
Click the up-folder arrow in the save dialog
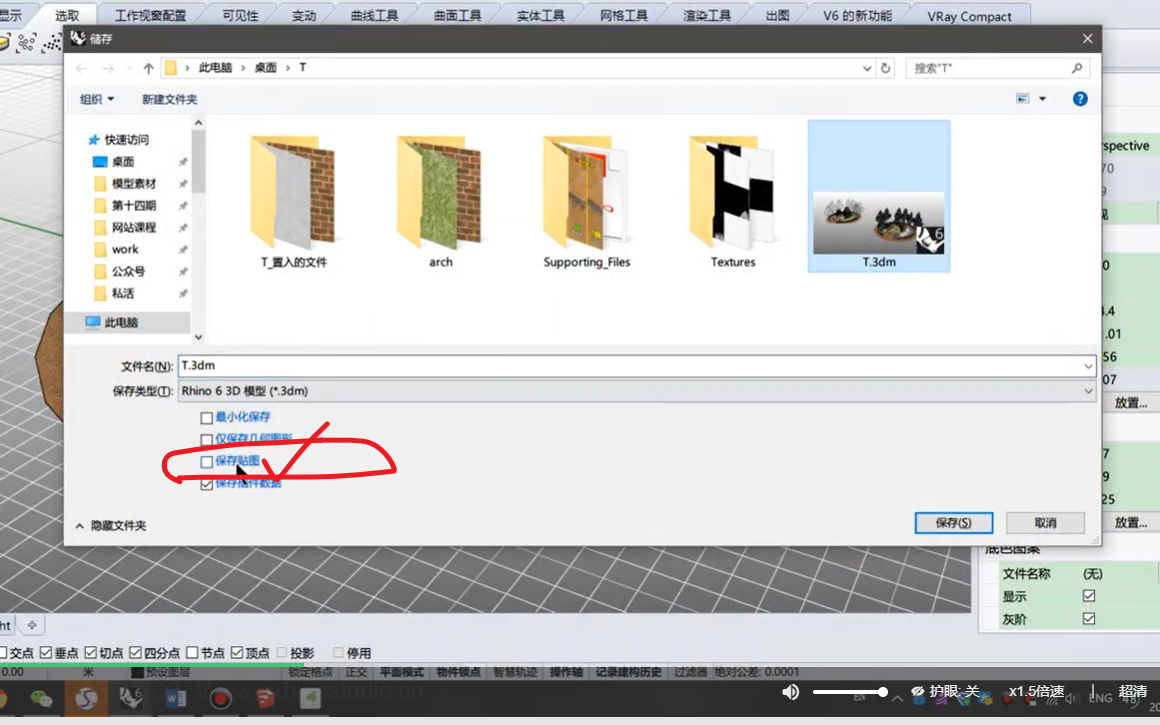coord(148,68)
